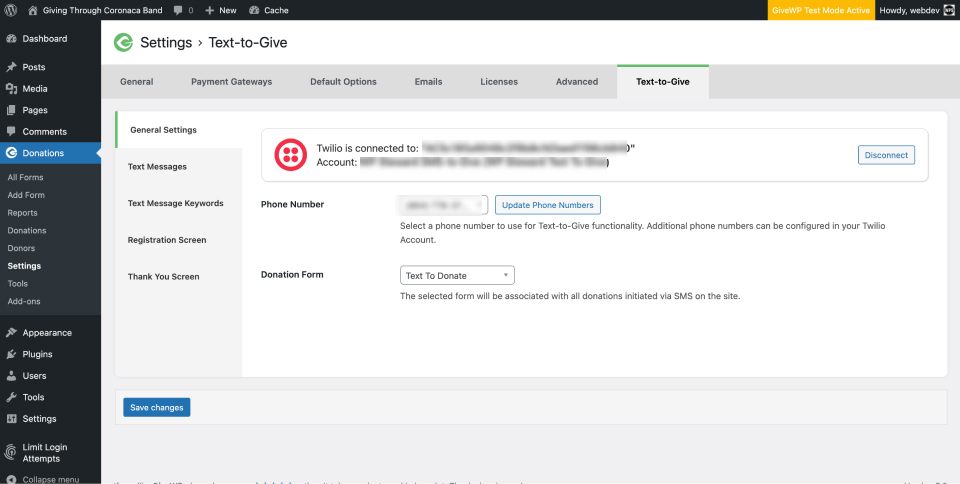Open Add-ons submenu link
The width and height of the screenshot is (960, 484).
click(x=24, y=302)
